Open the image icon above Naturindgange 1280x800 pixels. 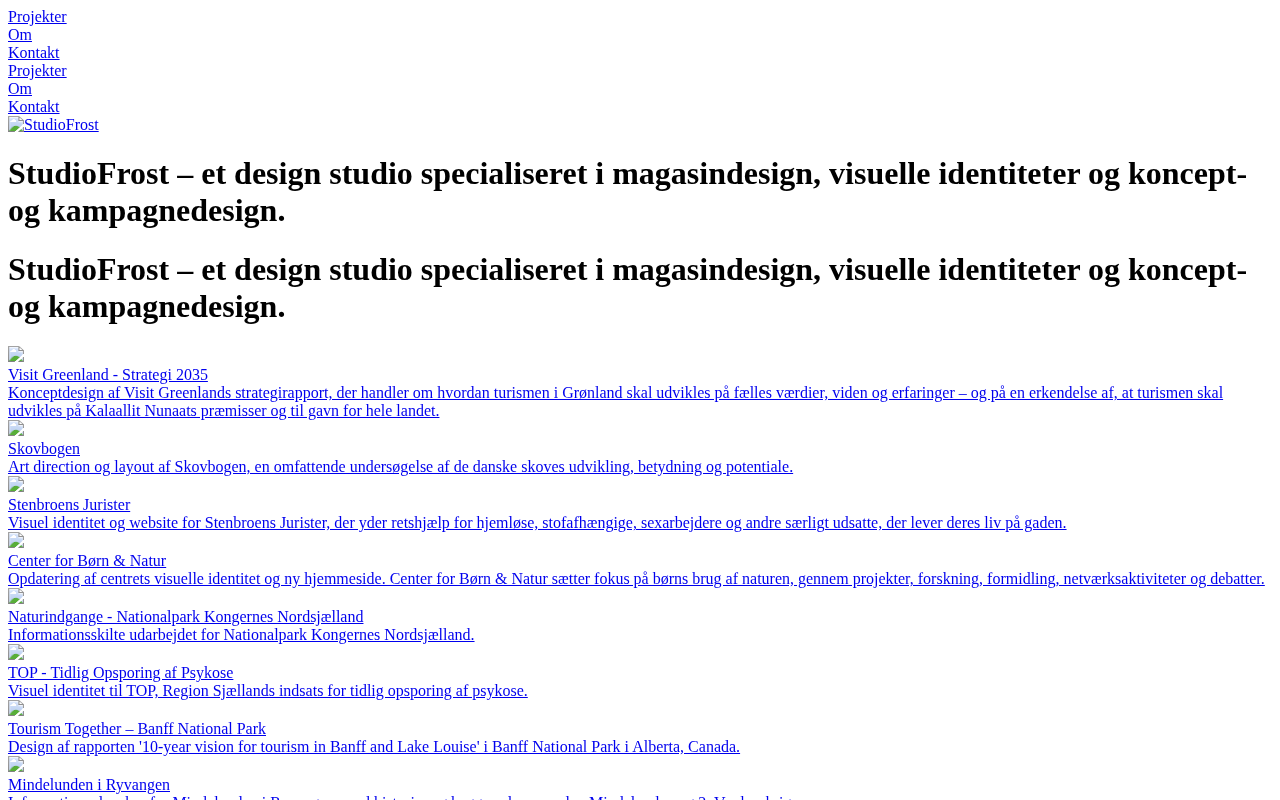click(x=16, y=597)
